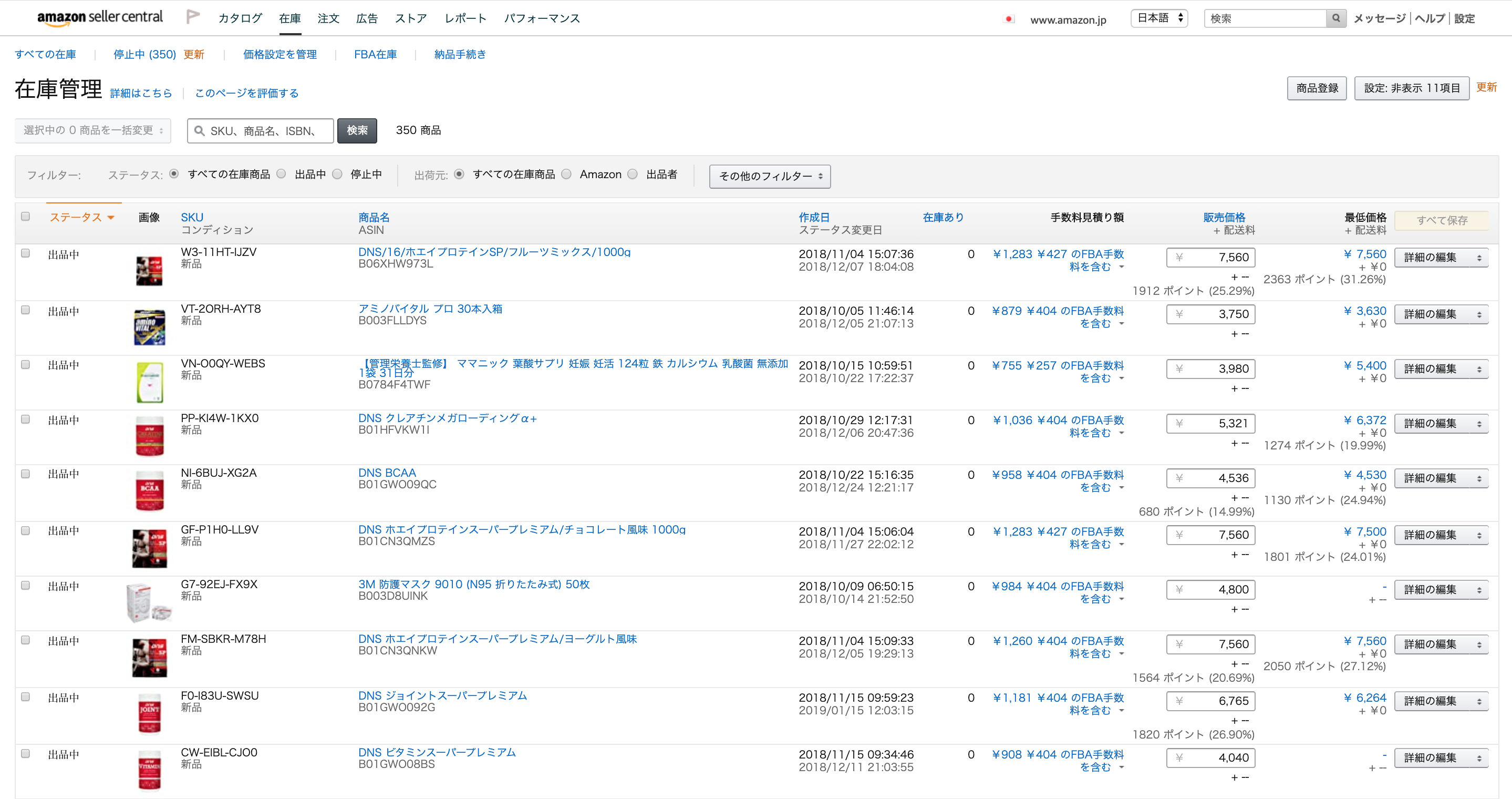Expand fee estimate arrow for アミノバイタル row
Image resolution: width=1512 pixels, height=799 pixels.
tap(1121, 324)
